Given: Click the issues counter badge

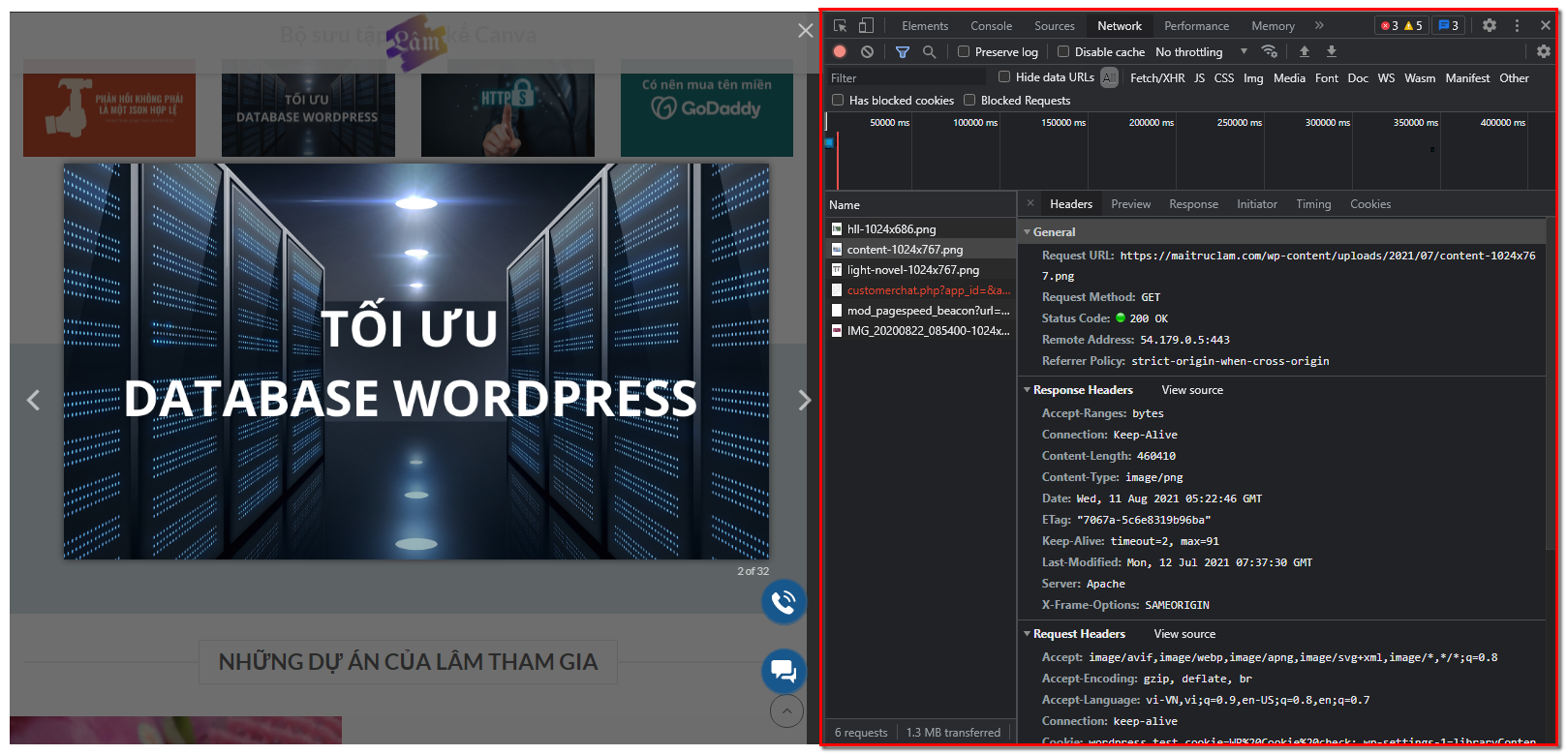Looking at the screenshot, I should click(x=1448, y=26).
